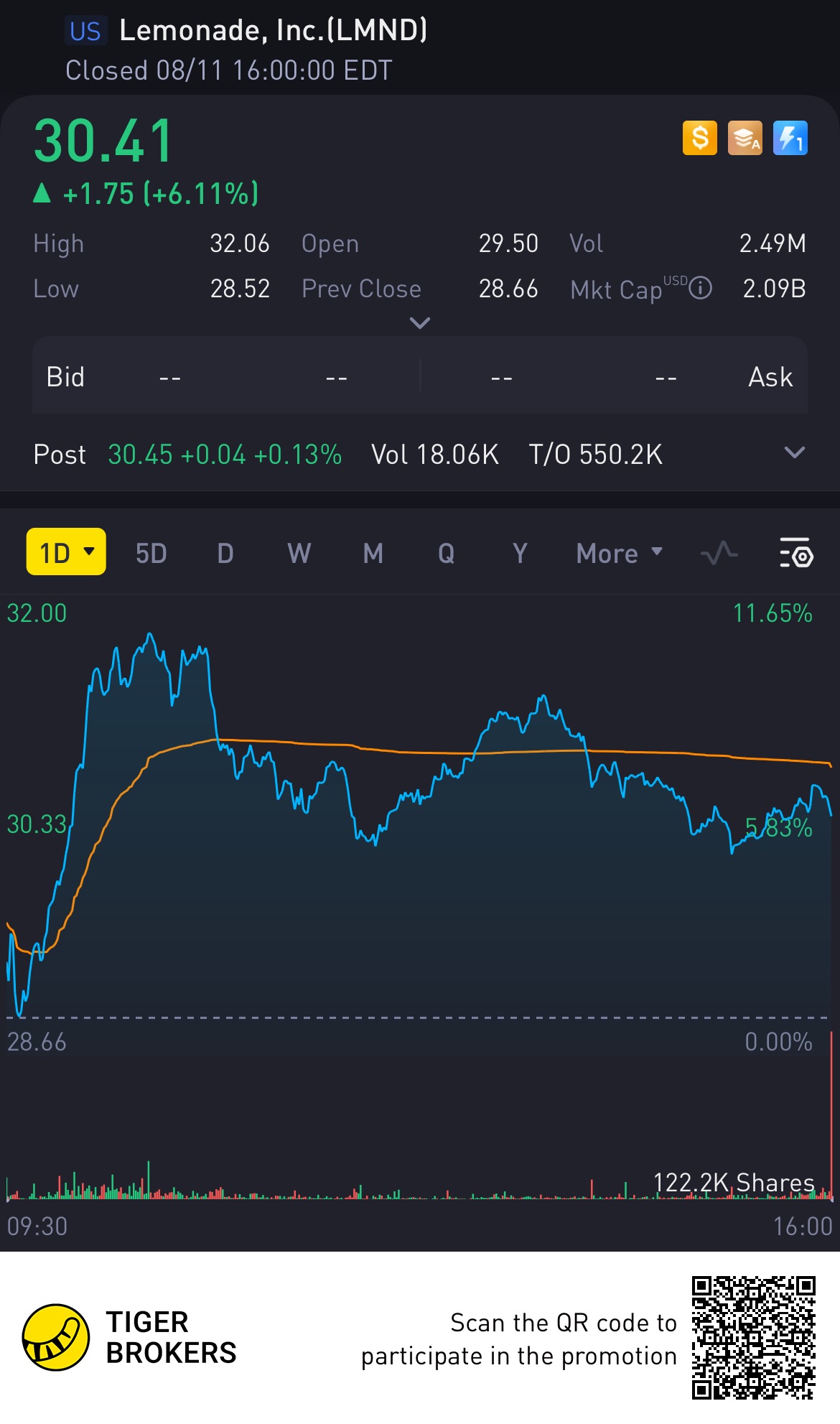Switch to the 5D chart tab
This screenshot has height=1424, width=840.
[151, 554]
